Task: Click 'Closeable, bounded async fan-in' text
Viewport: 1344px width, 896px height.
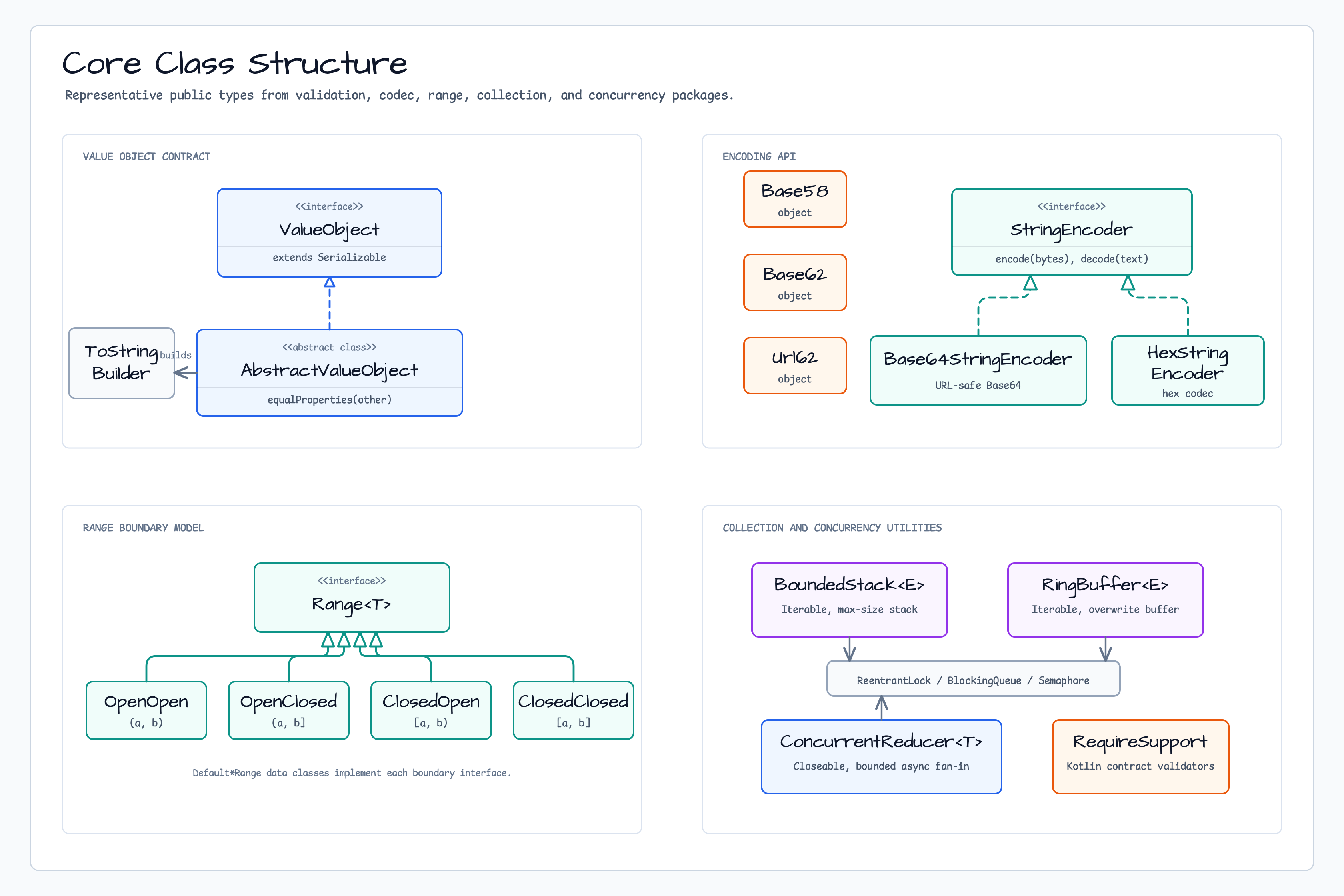Action: click(x=881, y=767)
